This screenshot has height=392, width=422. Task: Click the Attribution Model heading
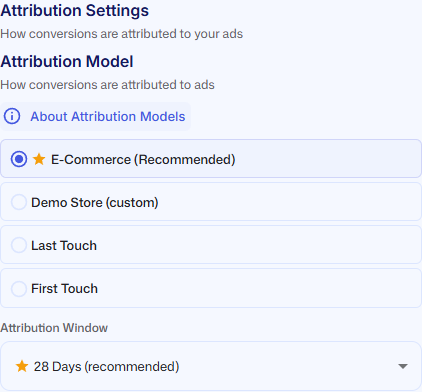tap(67, 62)
